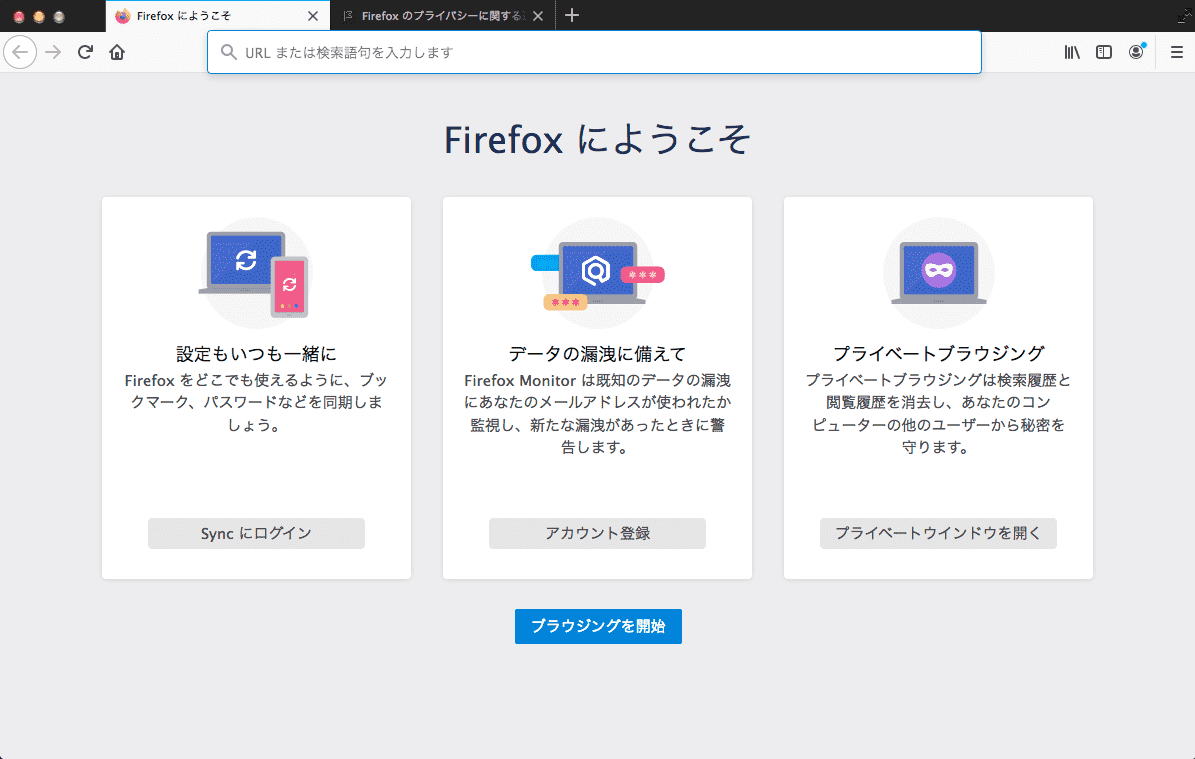The image size is (1195, 759).
Task: Switch to the Firefox にようこそ tab
Action: (x=218, y=16)
